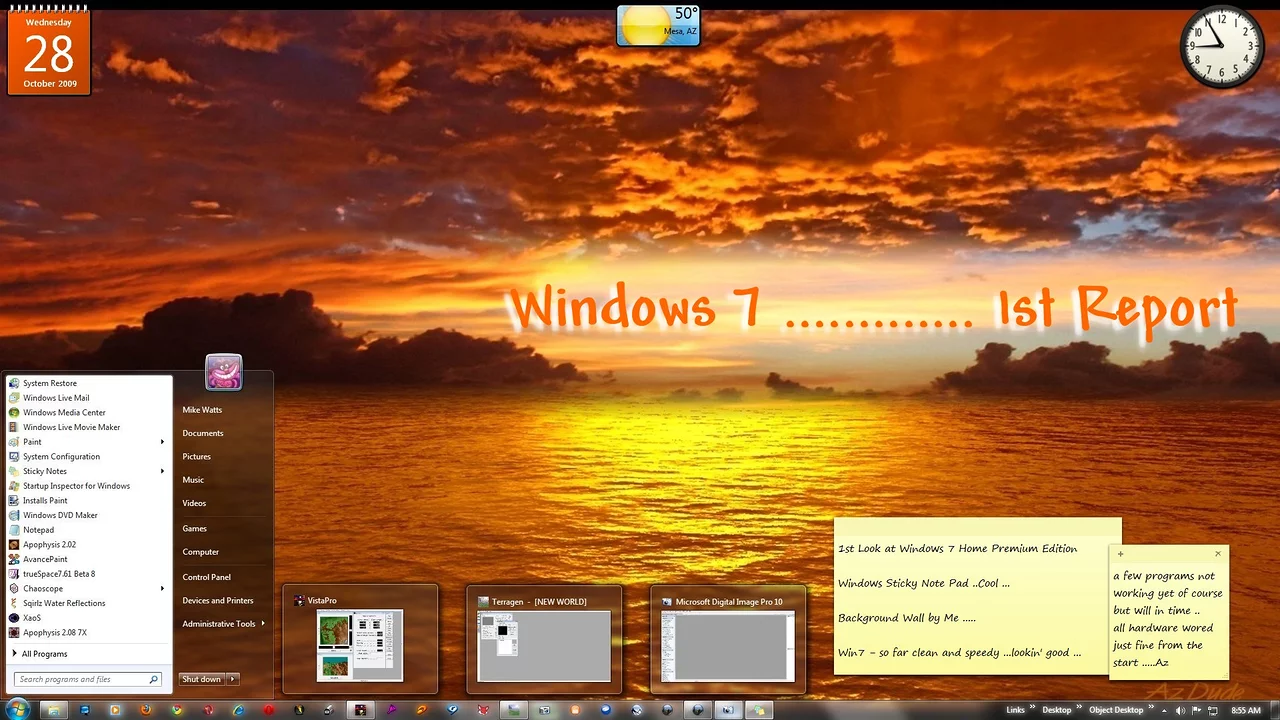The width and height of the screenshot is (1280, 720).
Task: Expand the Sticky Notes submenu arrow
Action: [x=162, y=471]
